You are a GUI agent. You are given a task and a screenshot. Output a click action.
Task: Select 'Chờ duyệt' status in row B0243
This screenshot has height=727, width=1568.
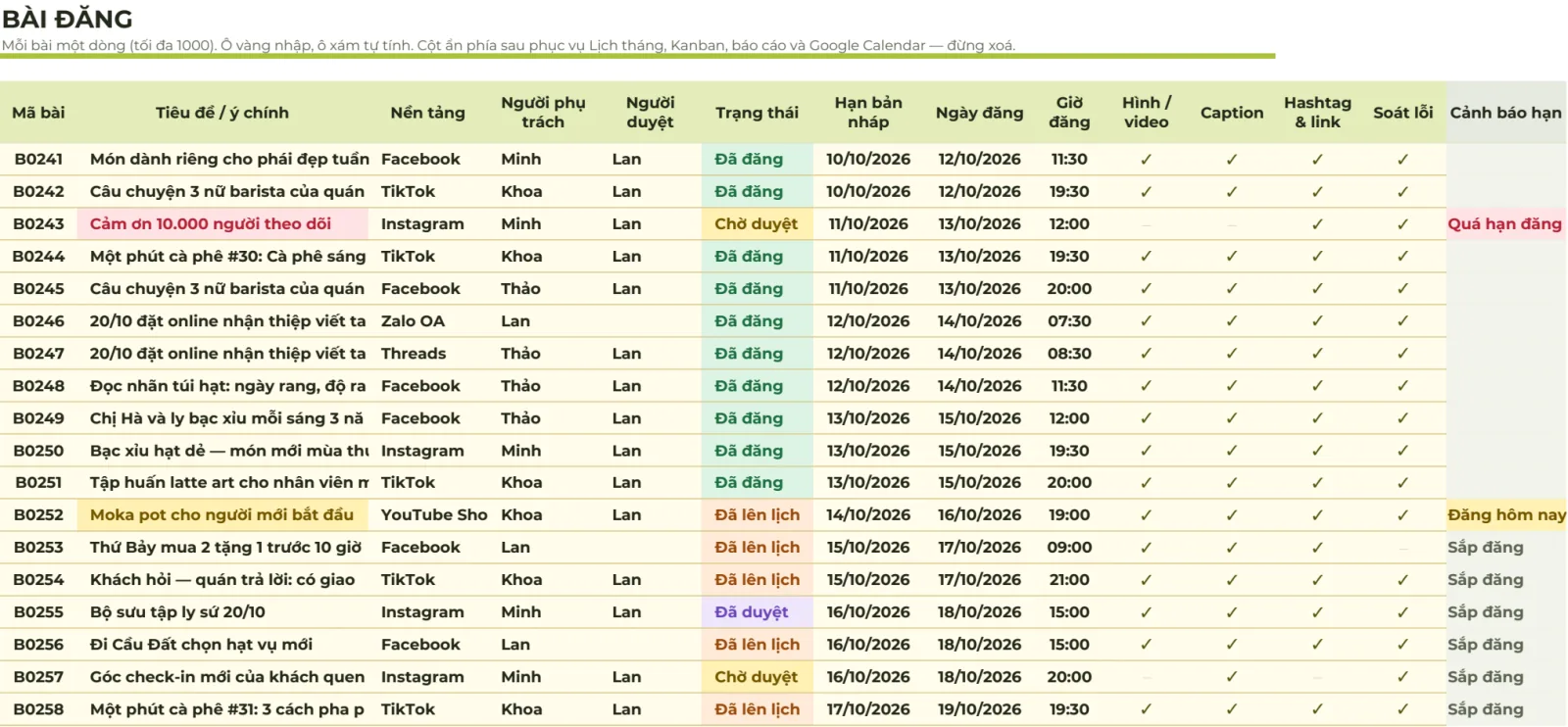pyautogui.click(x=757, y=223)
